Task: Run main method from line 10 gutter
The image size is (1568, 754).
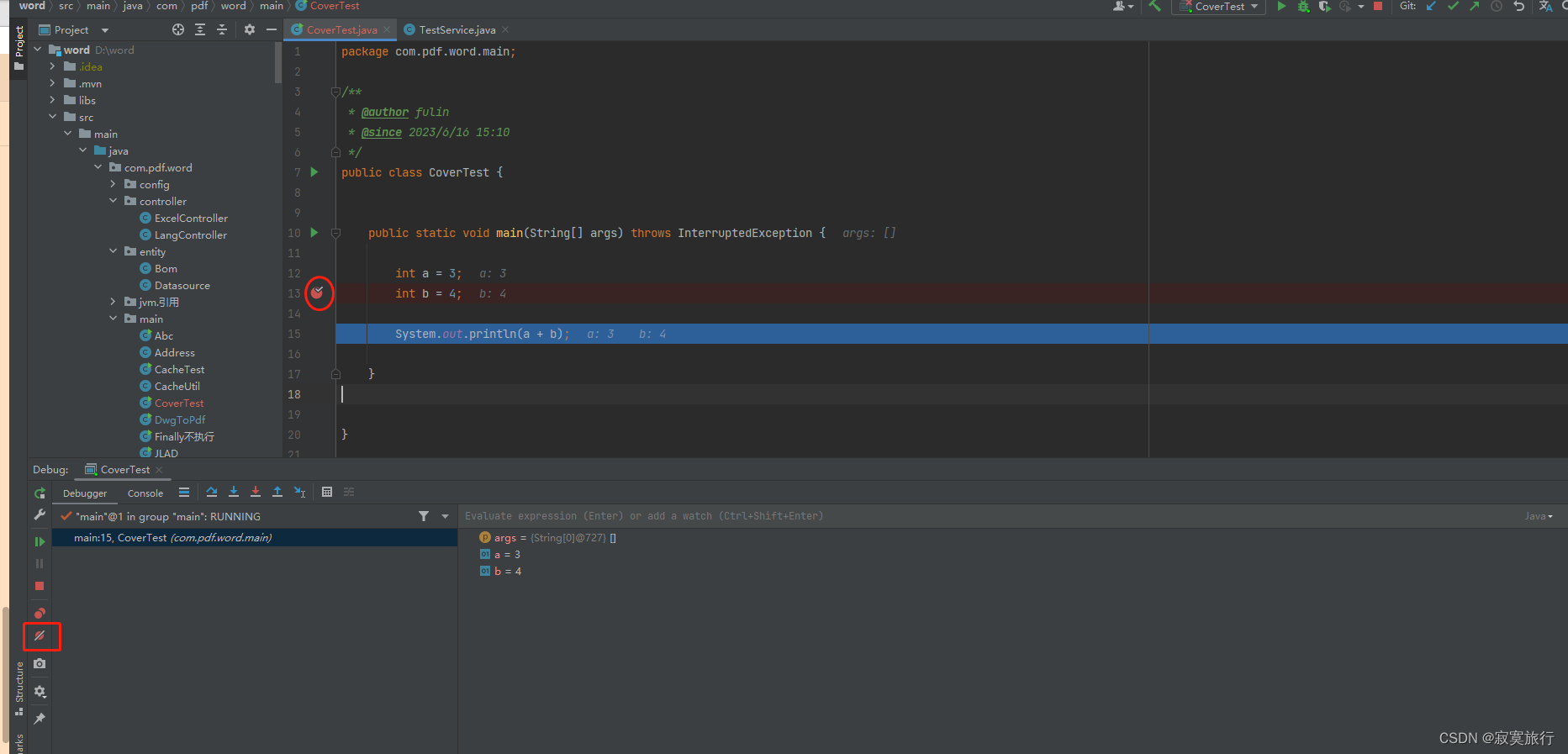Action: pos(314,233)
